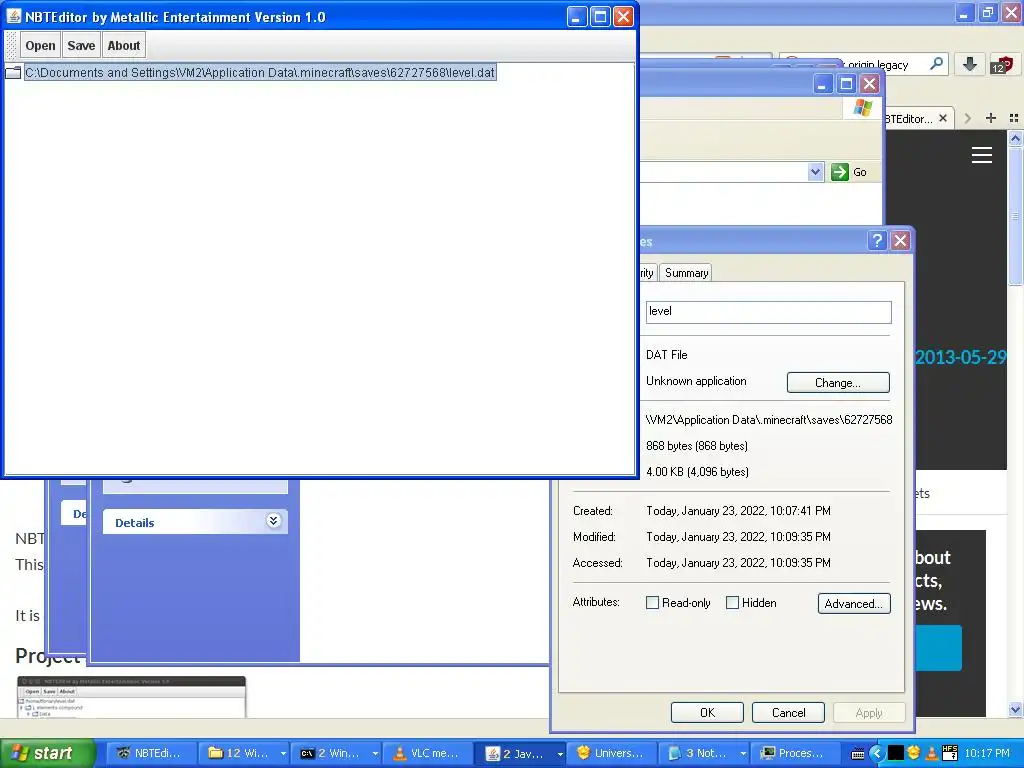Screen dimensions: 1024x768
Task: Click Change... to pick opening application
Action: tap(838, 383)
